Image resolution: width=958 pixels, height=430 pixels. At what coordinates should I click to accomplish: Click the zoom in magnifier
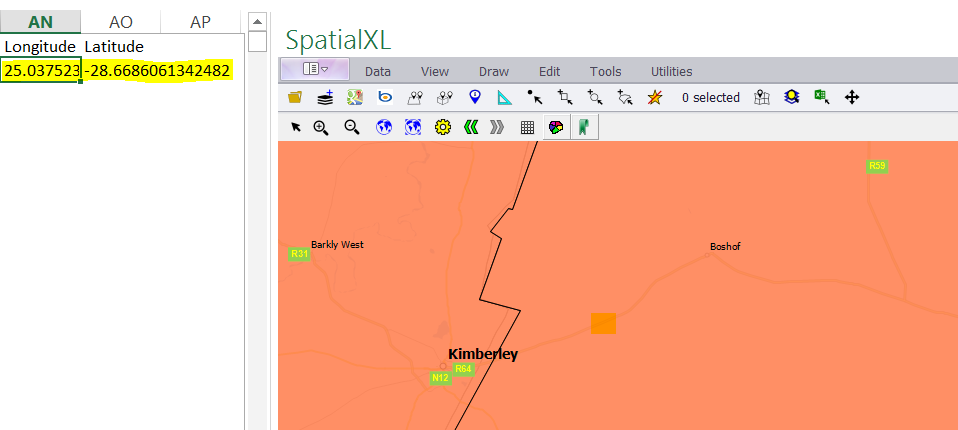tap(321, 127)
